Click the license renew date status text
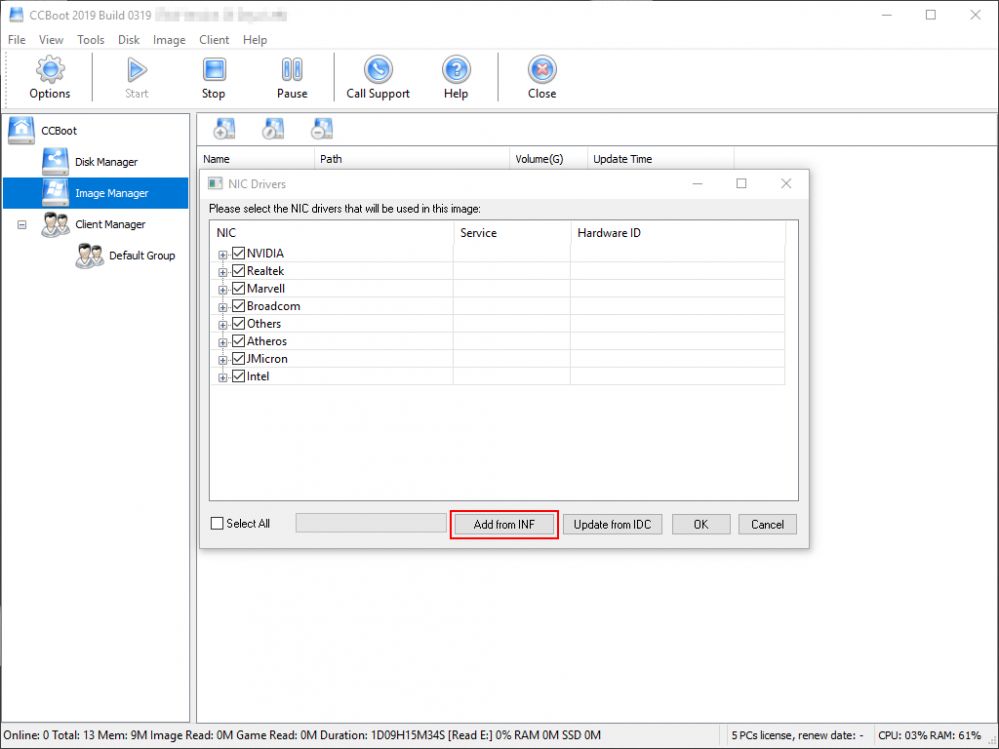 pos(797,735)
